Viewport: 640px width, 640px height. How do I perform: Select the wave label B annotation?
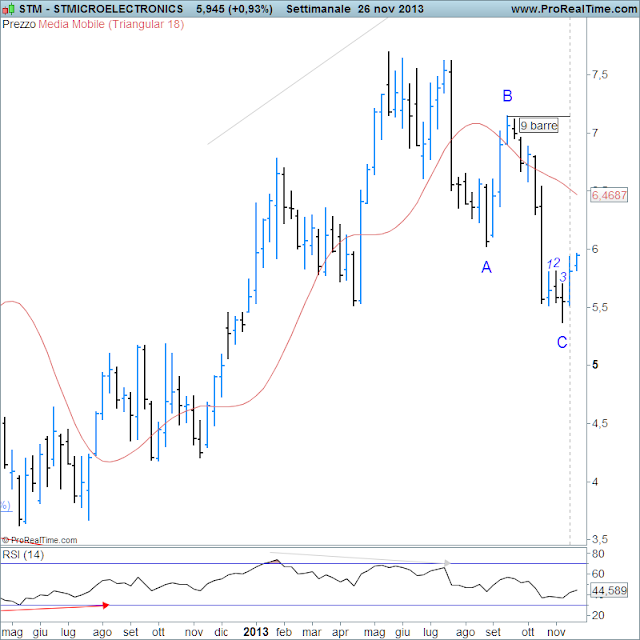point(507,96)
